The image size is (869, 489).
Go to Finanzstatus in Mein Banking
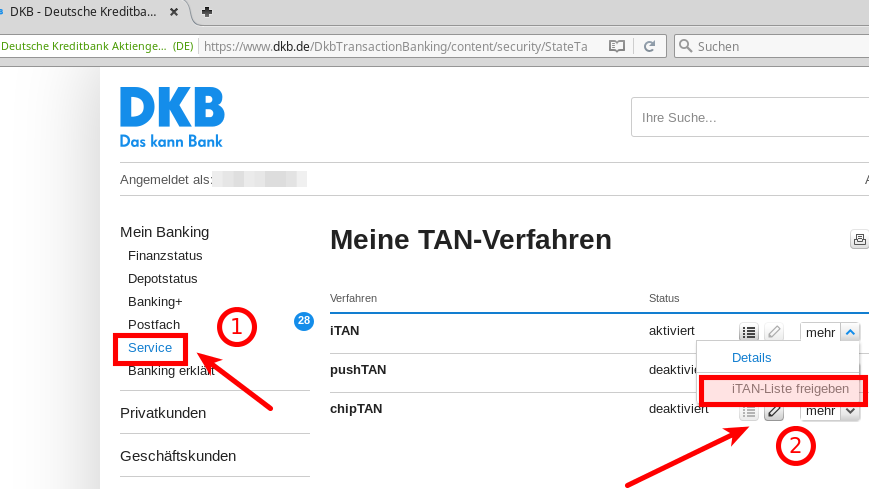click(x=164, y=255)
